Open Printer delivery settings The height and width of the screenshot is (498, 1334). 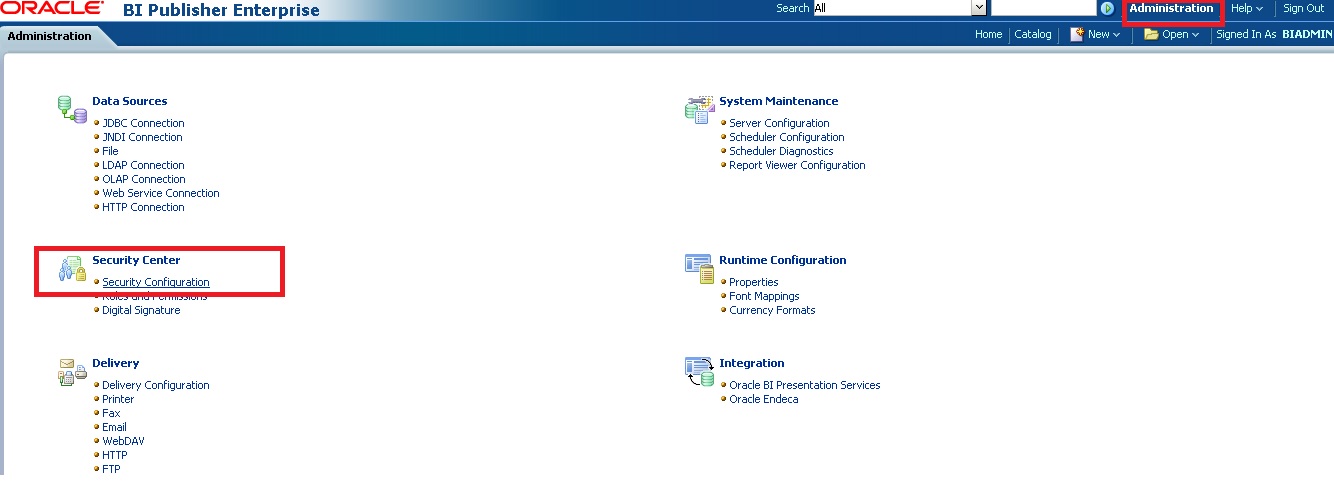[x=118, y=399]
